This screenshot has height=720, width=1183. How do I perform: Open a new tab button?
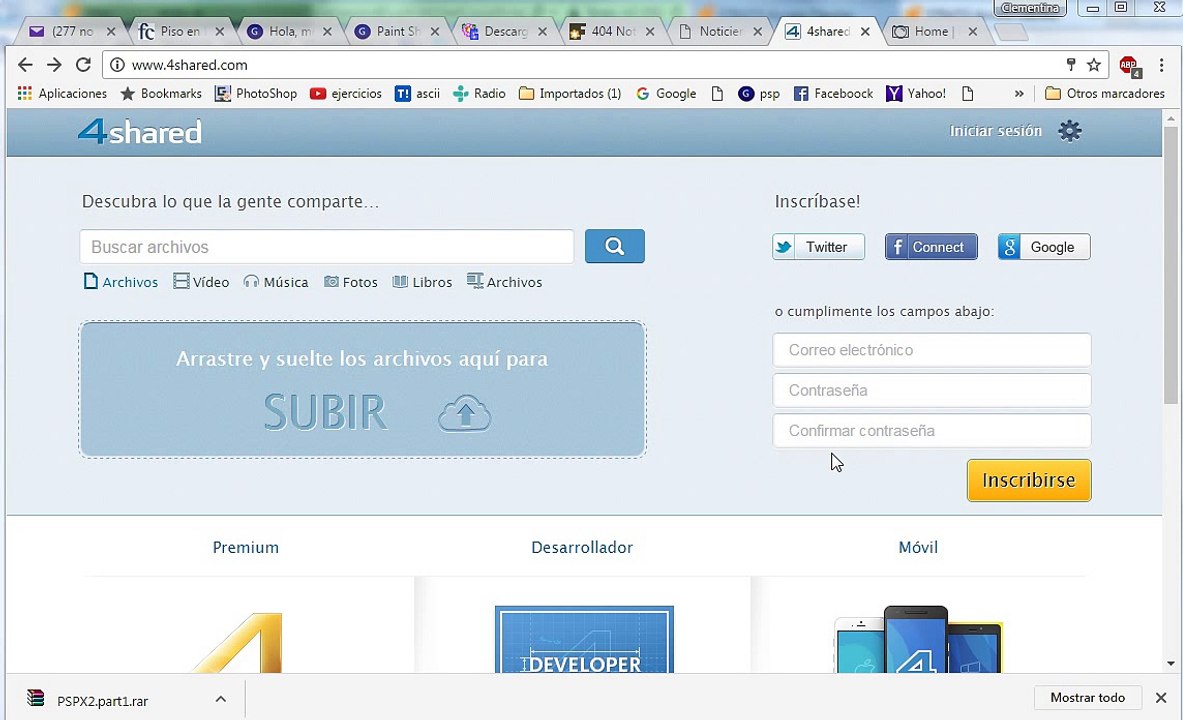pos(1011,32)
